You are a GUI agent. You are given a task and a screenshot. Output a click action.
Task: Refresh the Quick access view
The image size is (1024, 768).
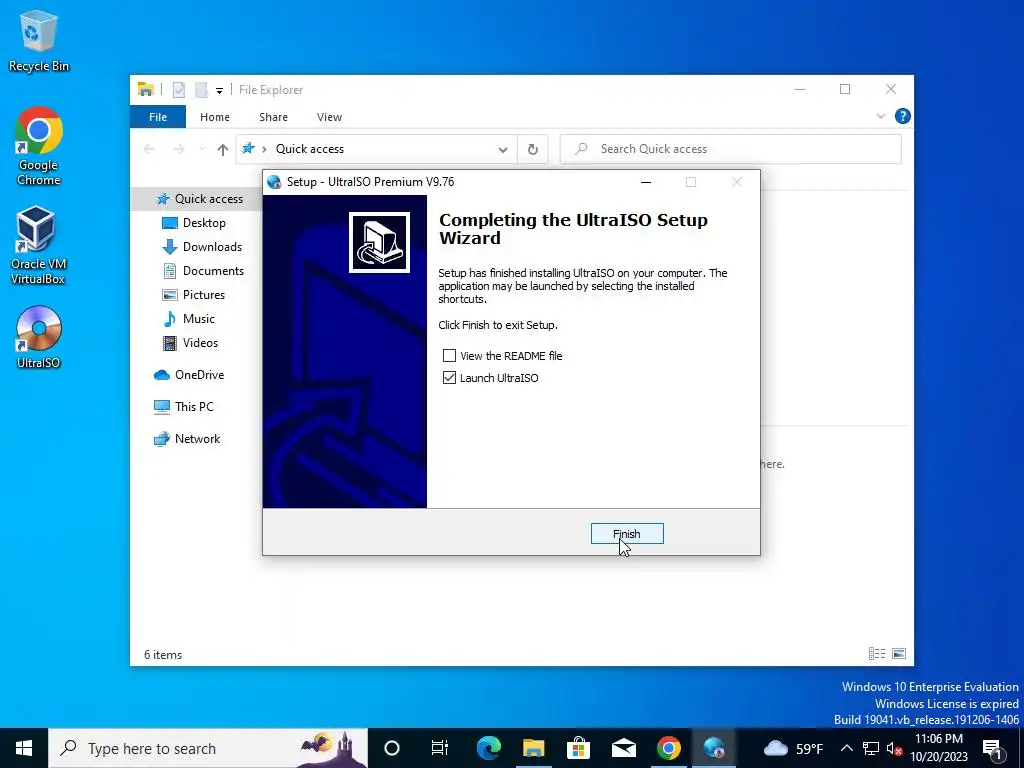click(x=533, y=150)
